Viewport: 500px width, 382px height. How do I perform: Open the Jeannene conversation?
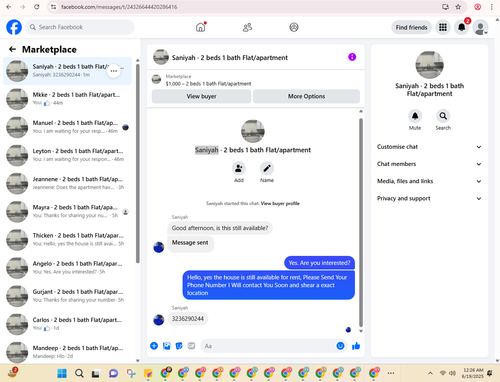coord(67,183)
